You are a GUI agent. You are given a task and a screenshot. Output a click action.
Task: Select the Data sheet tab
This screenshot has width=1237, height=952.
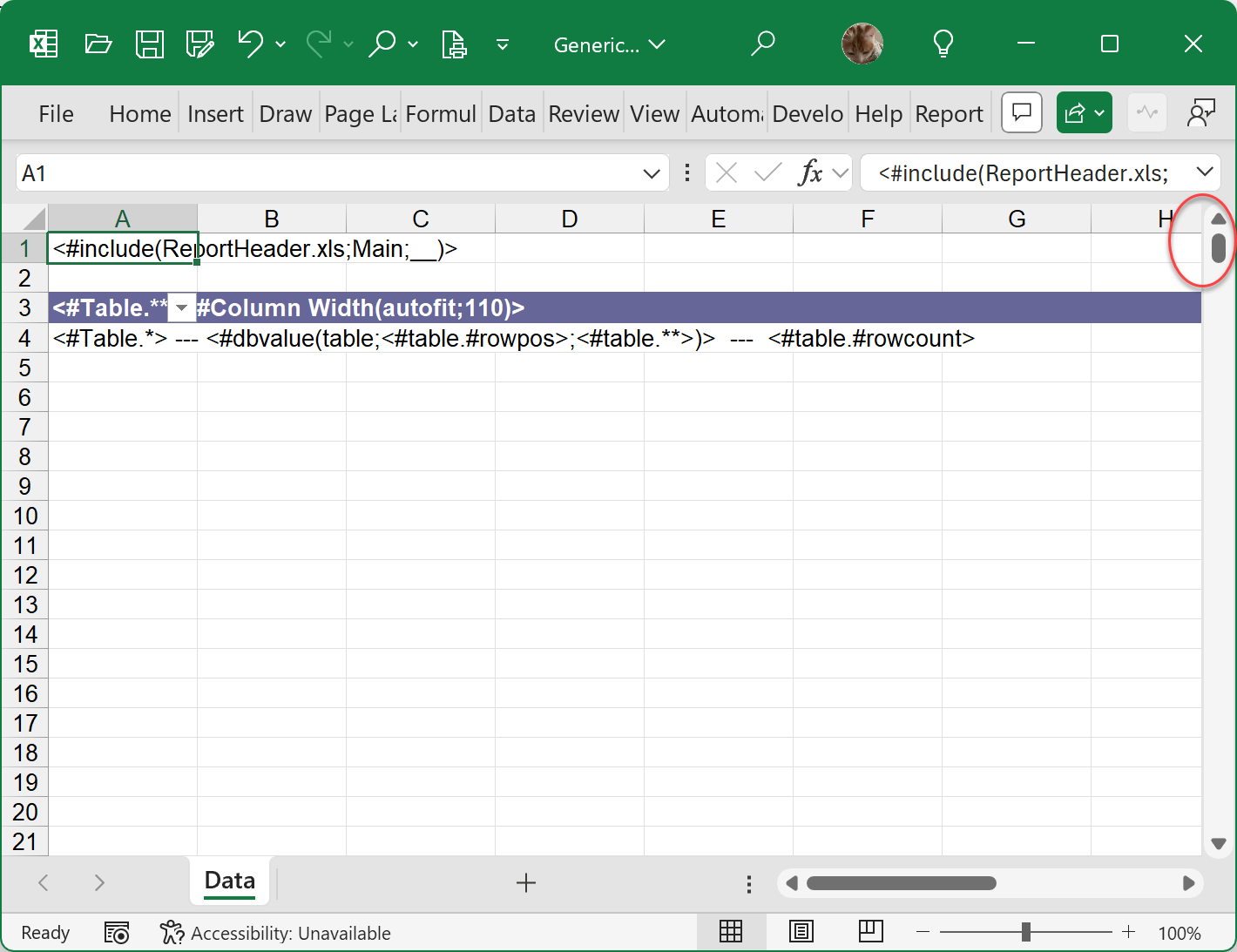point(230,881)
